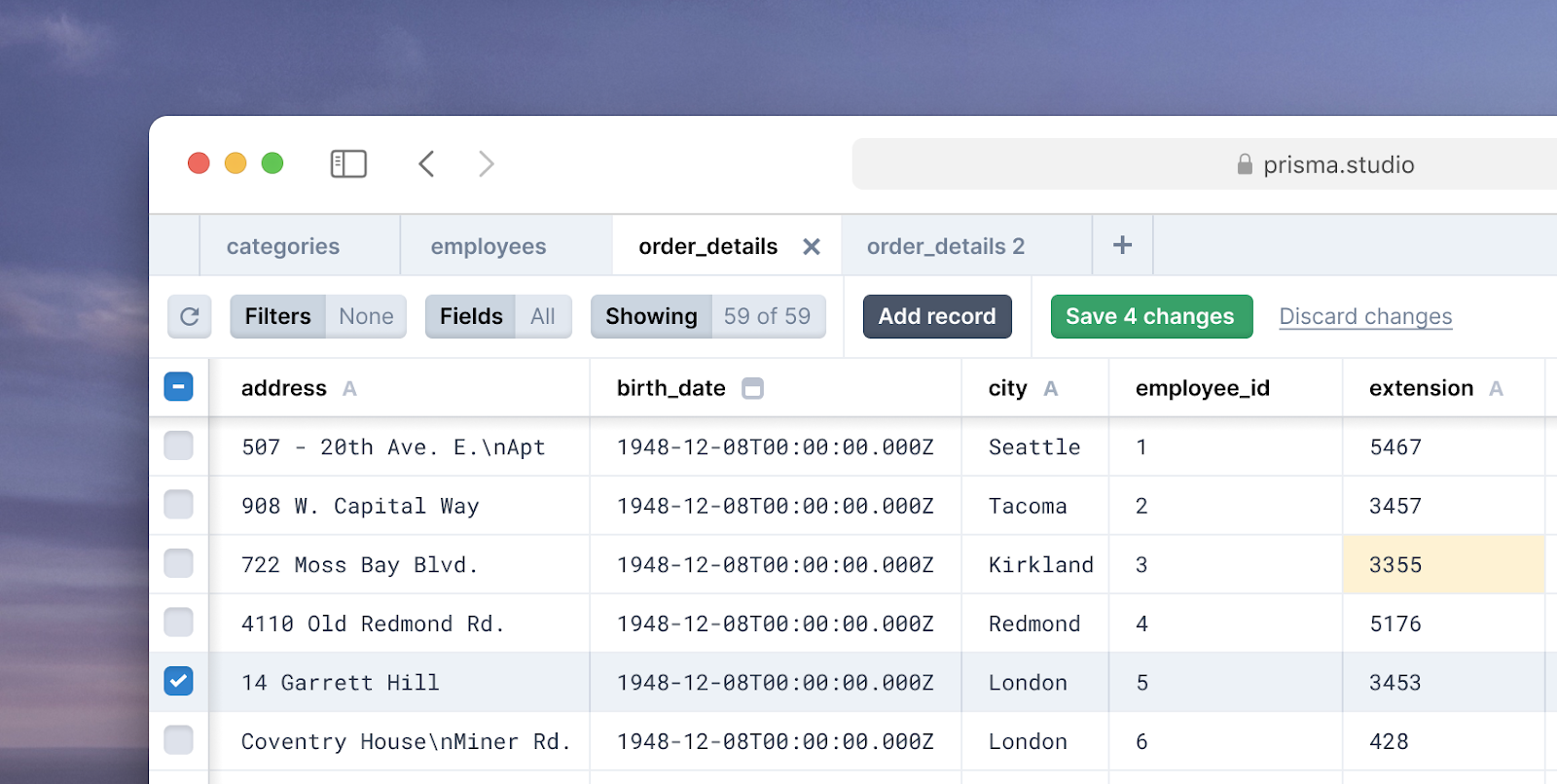Open the Filters dropdown
This screenshot has height=784, width=1557.
tap(317, 317)
